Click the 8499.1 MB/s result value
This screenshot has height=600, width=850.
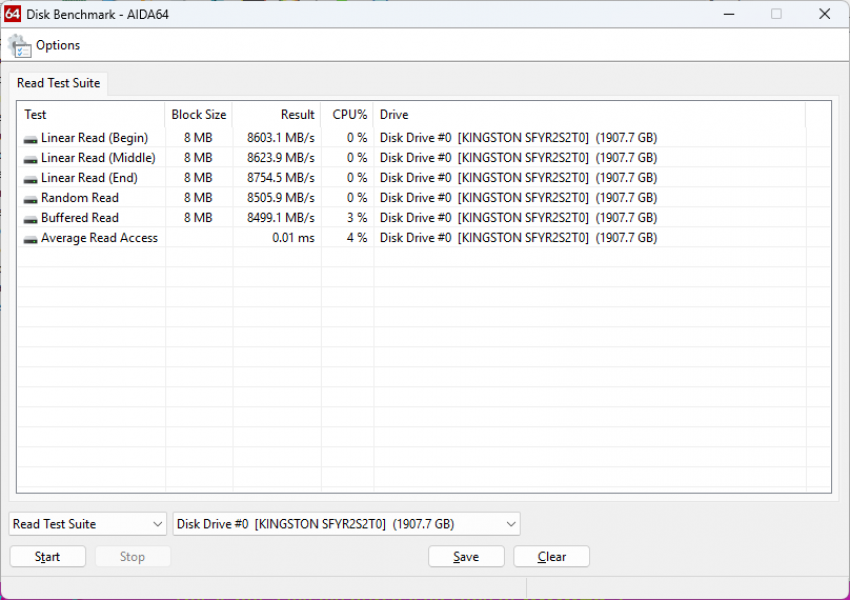pos(281,218)
